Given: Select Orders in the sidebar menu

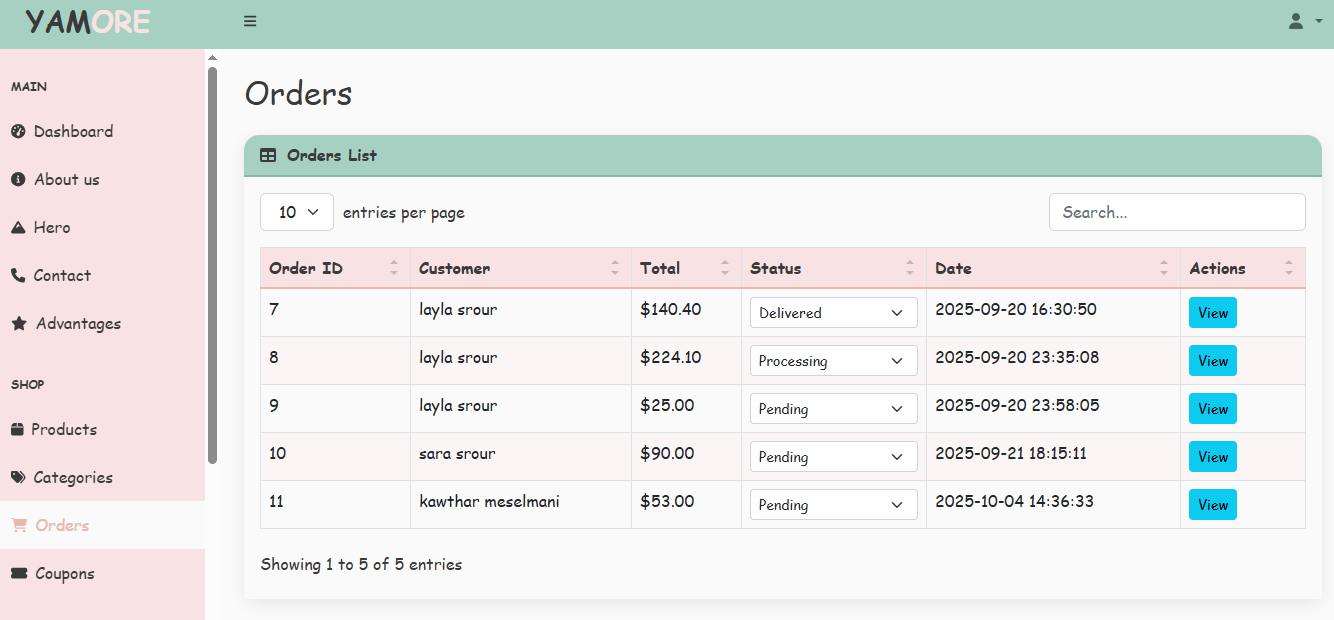Looking at the screenshot, I should (x=62, y=525).
